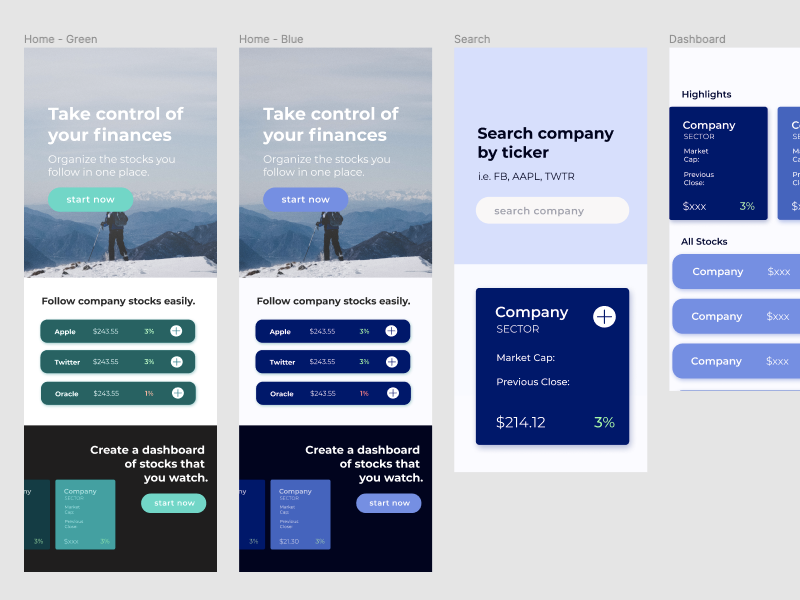
Task: Click teal Company card in green footer
Action: pyautogui.click(x=86, y=514)
